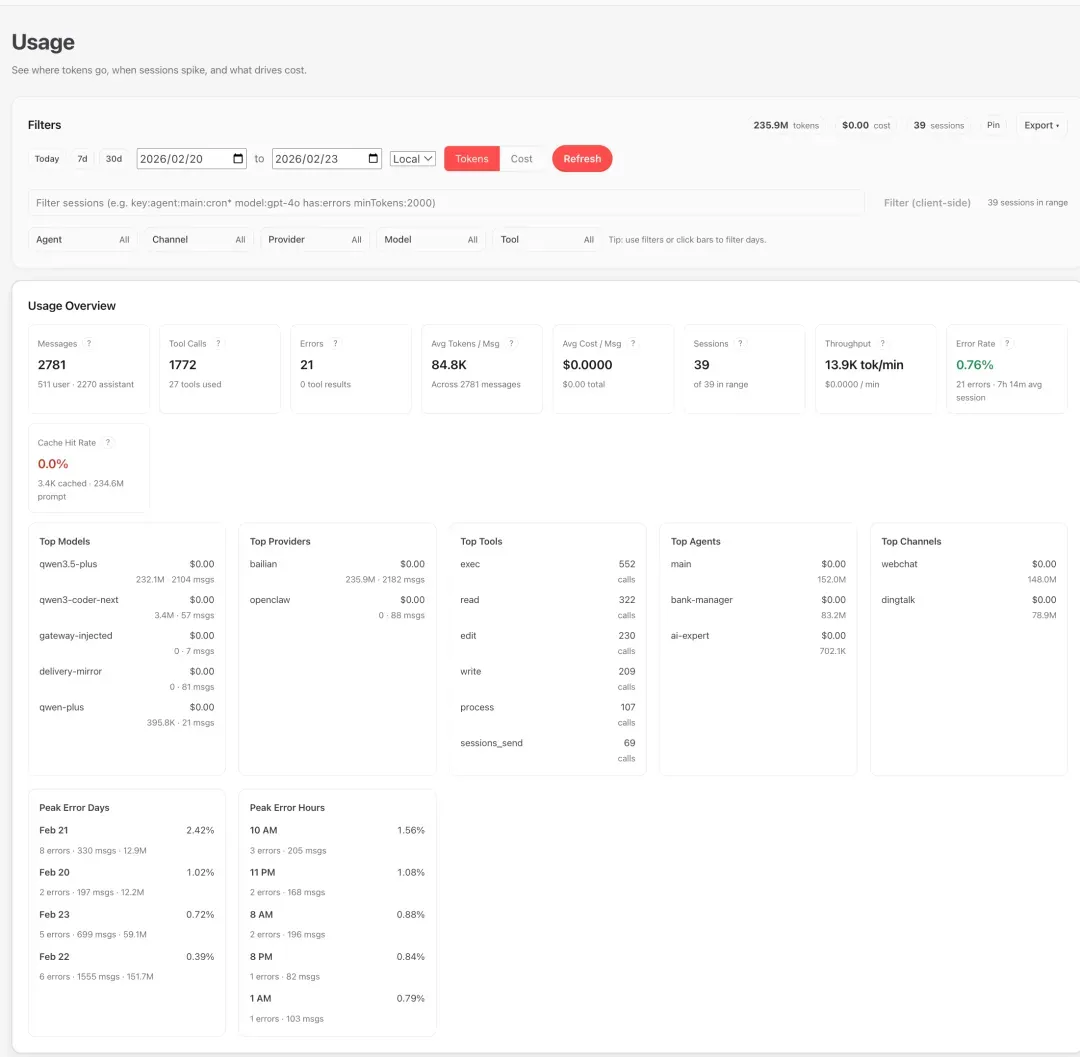Click the question mark next to Errors

coord(335,343)
